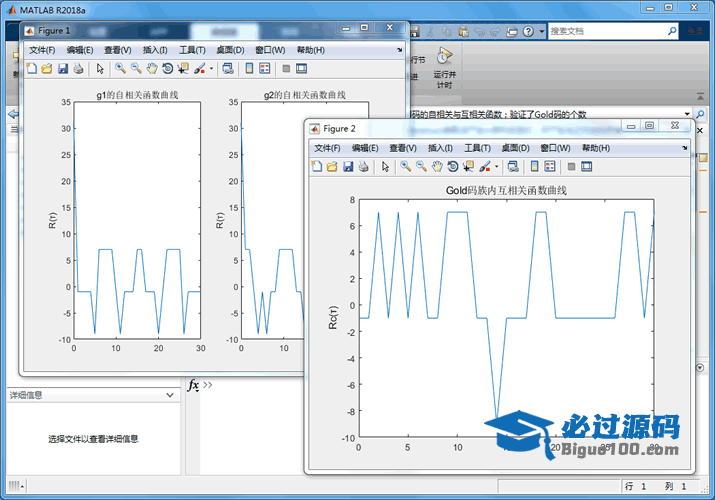Click Rotate 3D icon in Figure 2 toolbar
This screenshot has height=500, width=715.
(453, 167)
